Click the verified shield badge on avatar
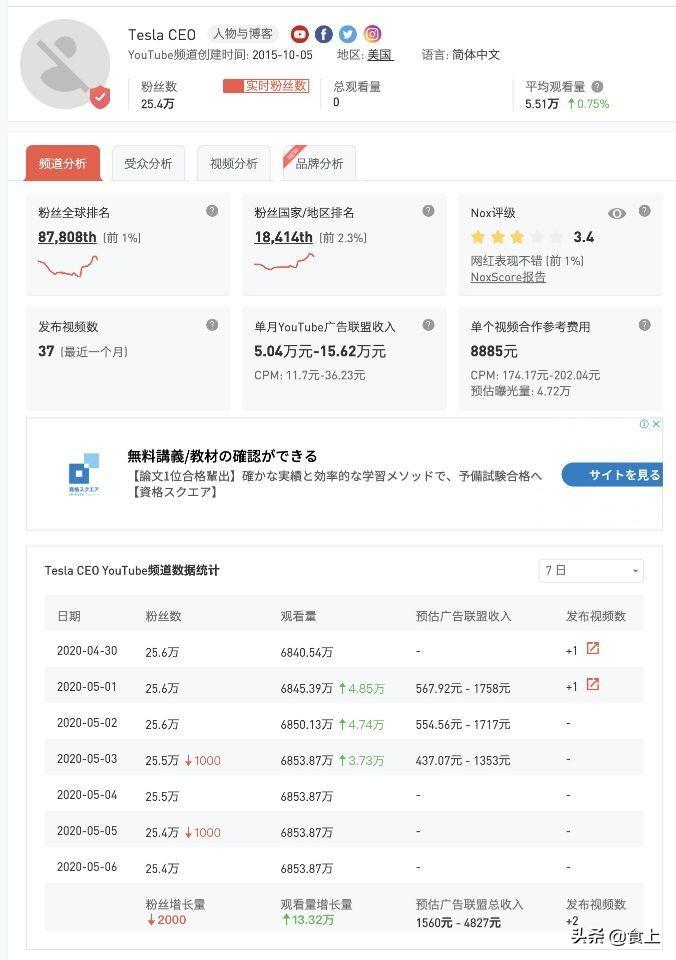Image resolution: width=676 pixels, height=960 pixels. [x=100, y=97]
